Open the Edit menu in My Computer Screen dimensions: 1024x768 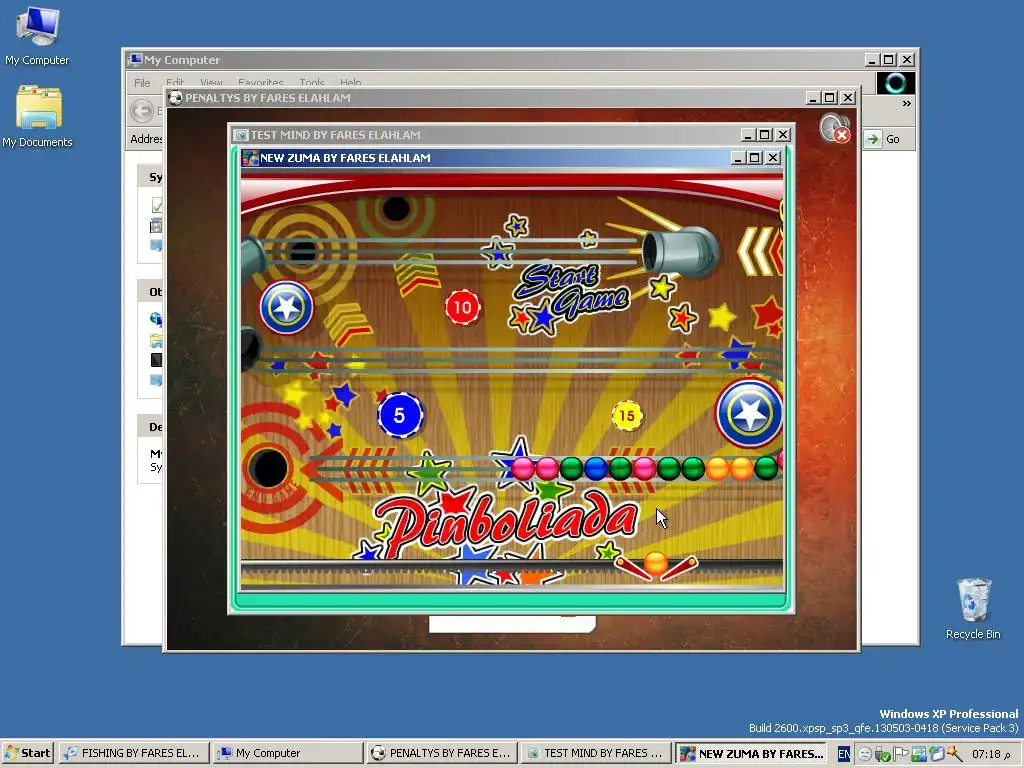pos(174,83)
